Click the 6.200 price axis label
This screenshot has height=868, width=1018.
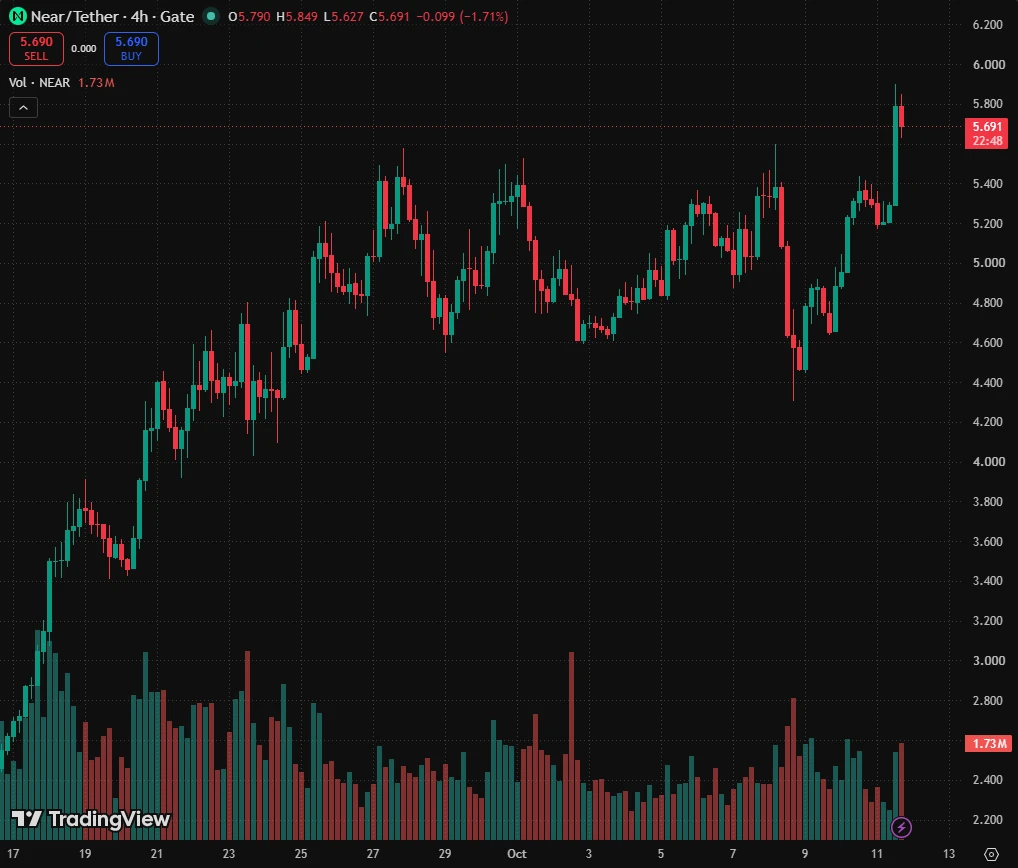(x=988, y=25)
